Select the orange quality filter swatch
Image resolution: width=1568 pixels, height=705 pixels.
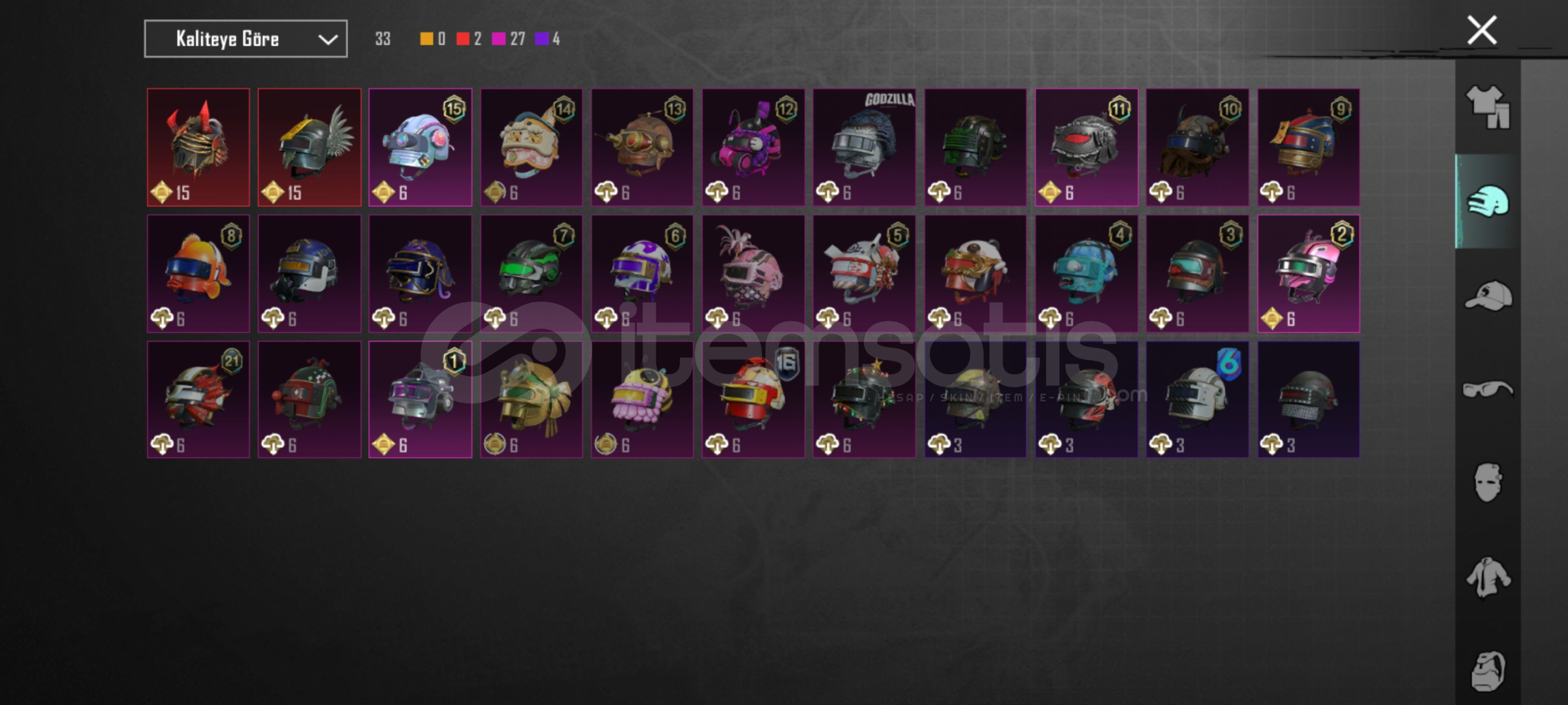426,39
